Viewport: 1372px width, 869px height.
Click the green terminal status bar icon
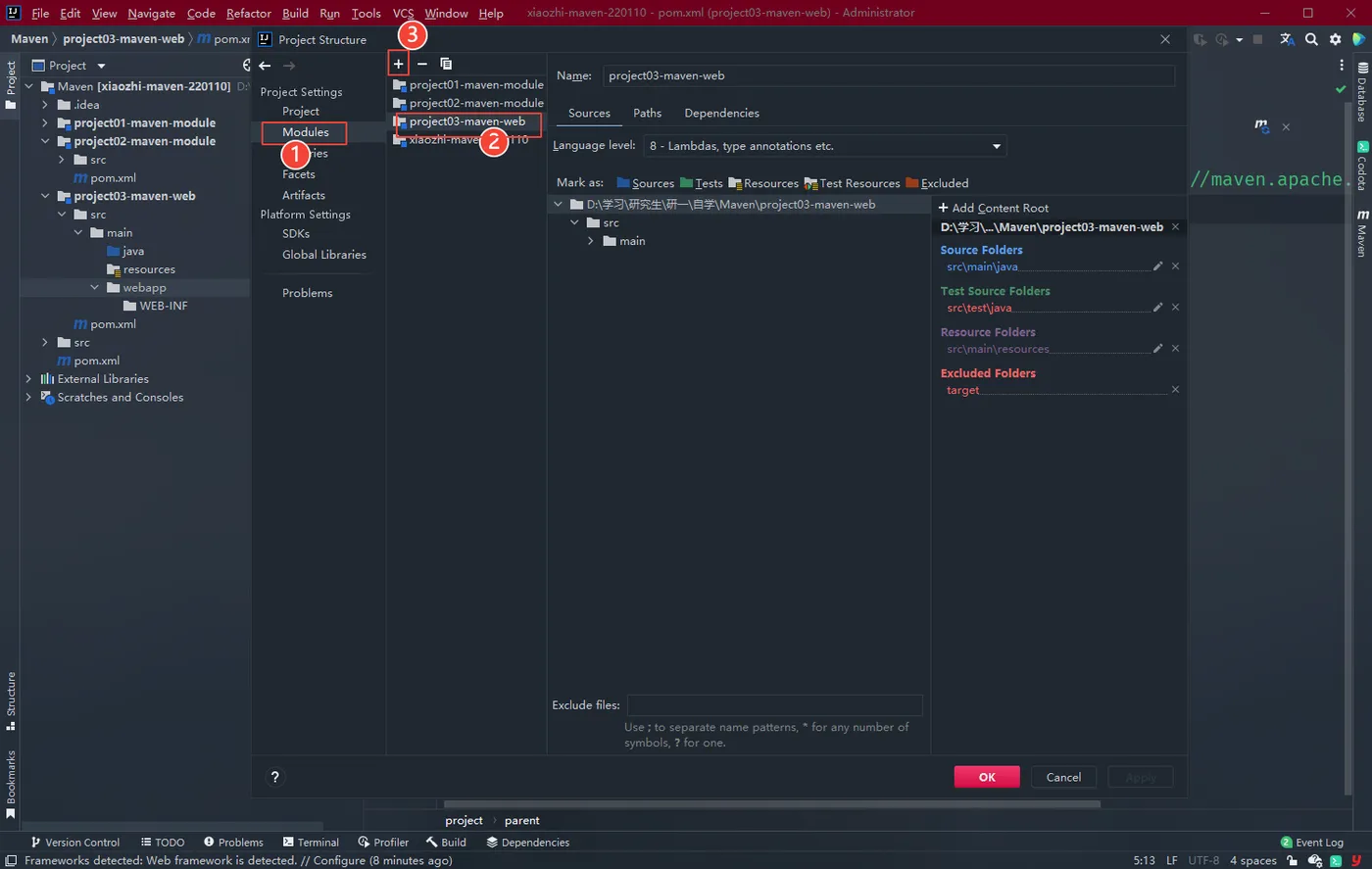coord(1336,860)
